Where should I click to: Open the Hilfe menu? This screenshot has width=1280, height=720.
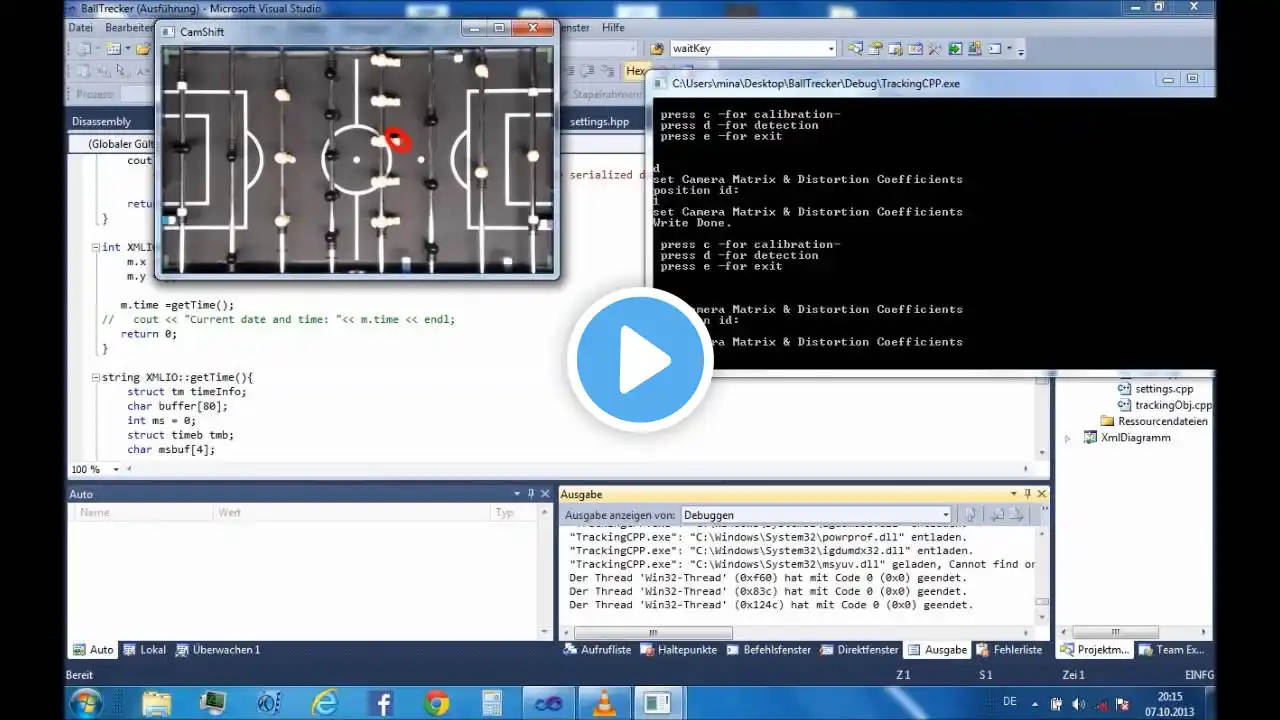(x=613, y=28)
